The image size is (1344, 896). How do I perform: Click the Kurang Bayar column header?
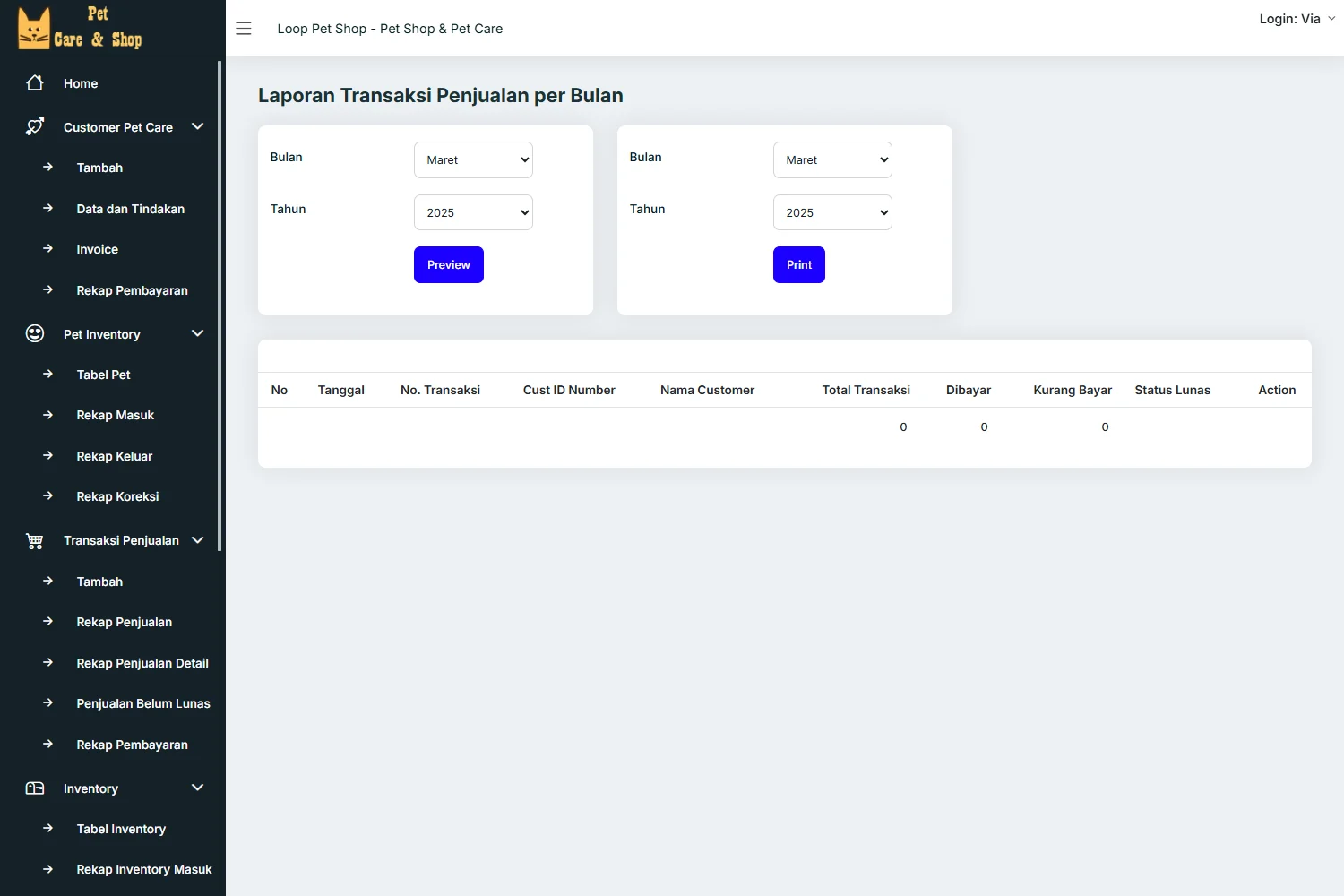point(1073,390)
